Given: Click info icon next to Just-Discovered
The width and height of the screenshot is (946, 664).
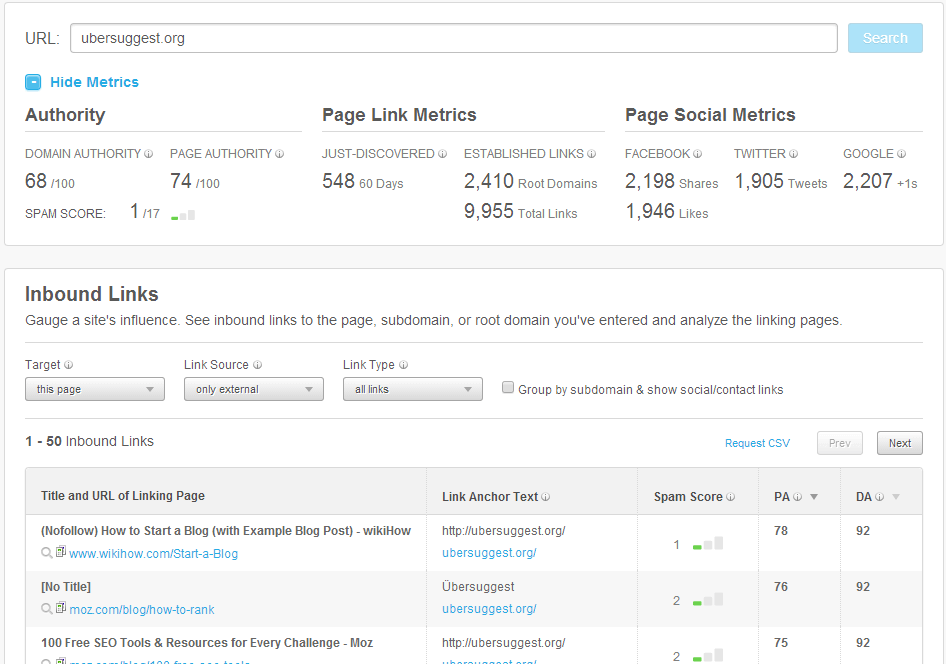Looking at the screenshot, I should (x=443, y=154).
